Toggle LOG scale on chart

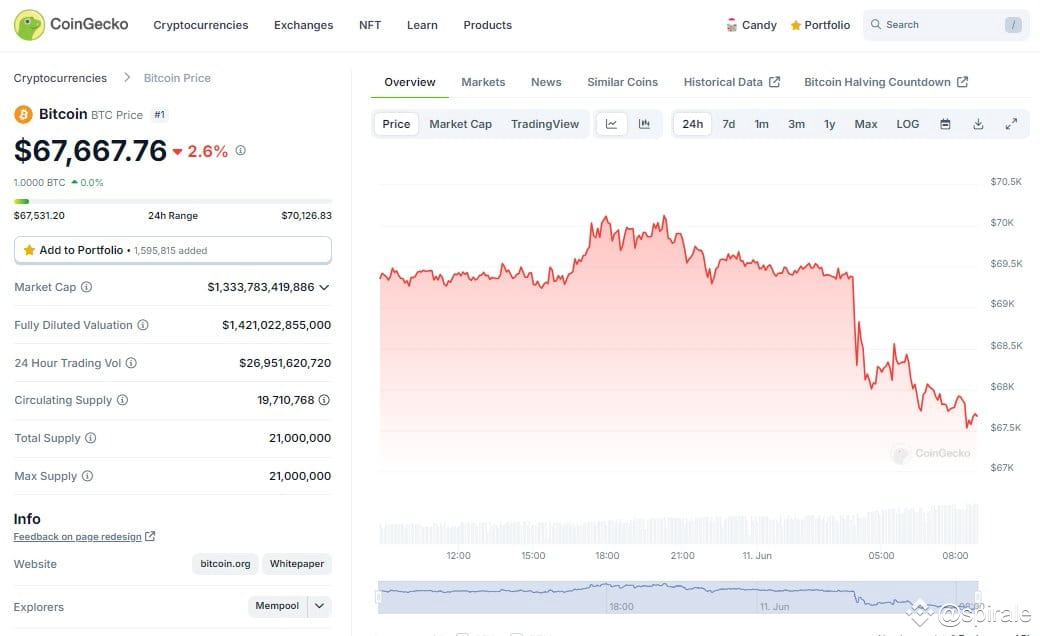[x=907, y=124]
